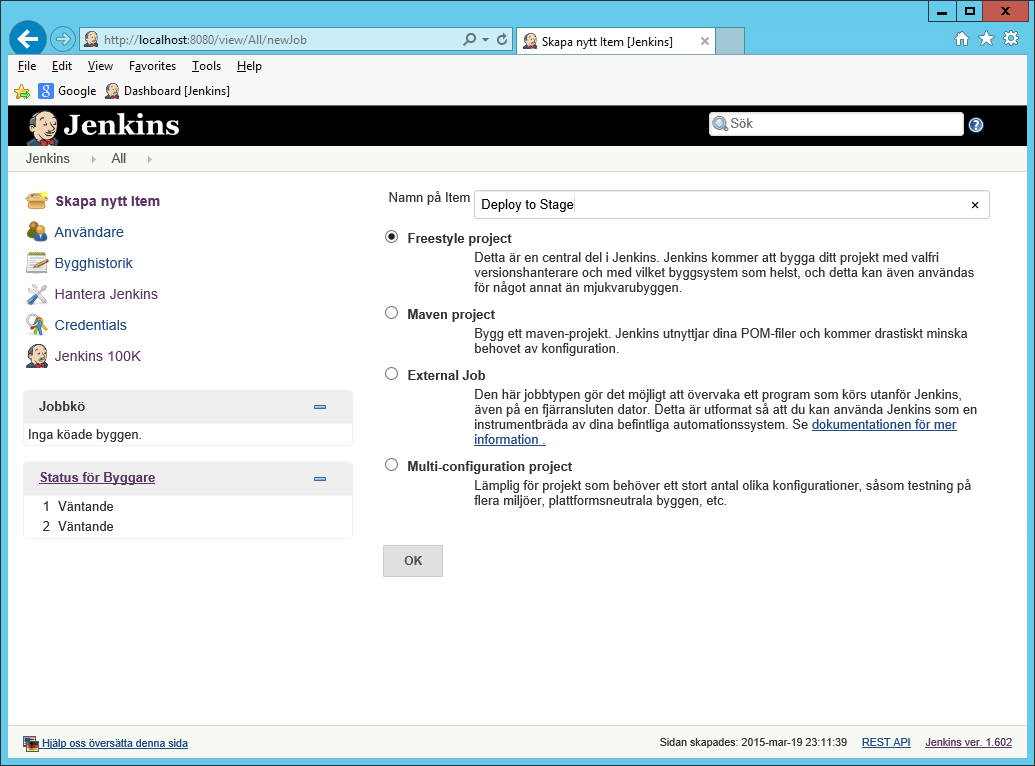Click the Jenkins breadcrumb link
The height and width of the screenshot is (766, 1035).
tap(48, 158)
